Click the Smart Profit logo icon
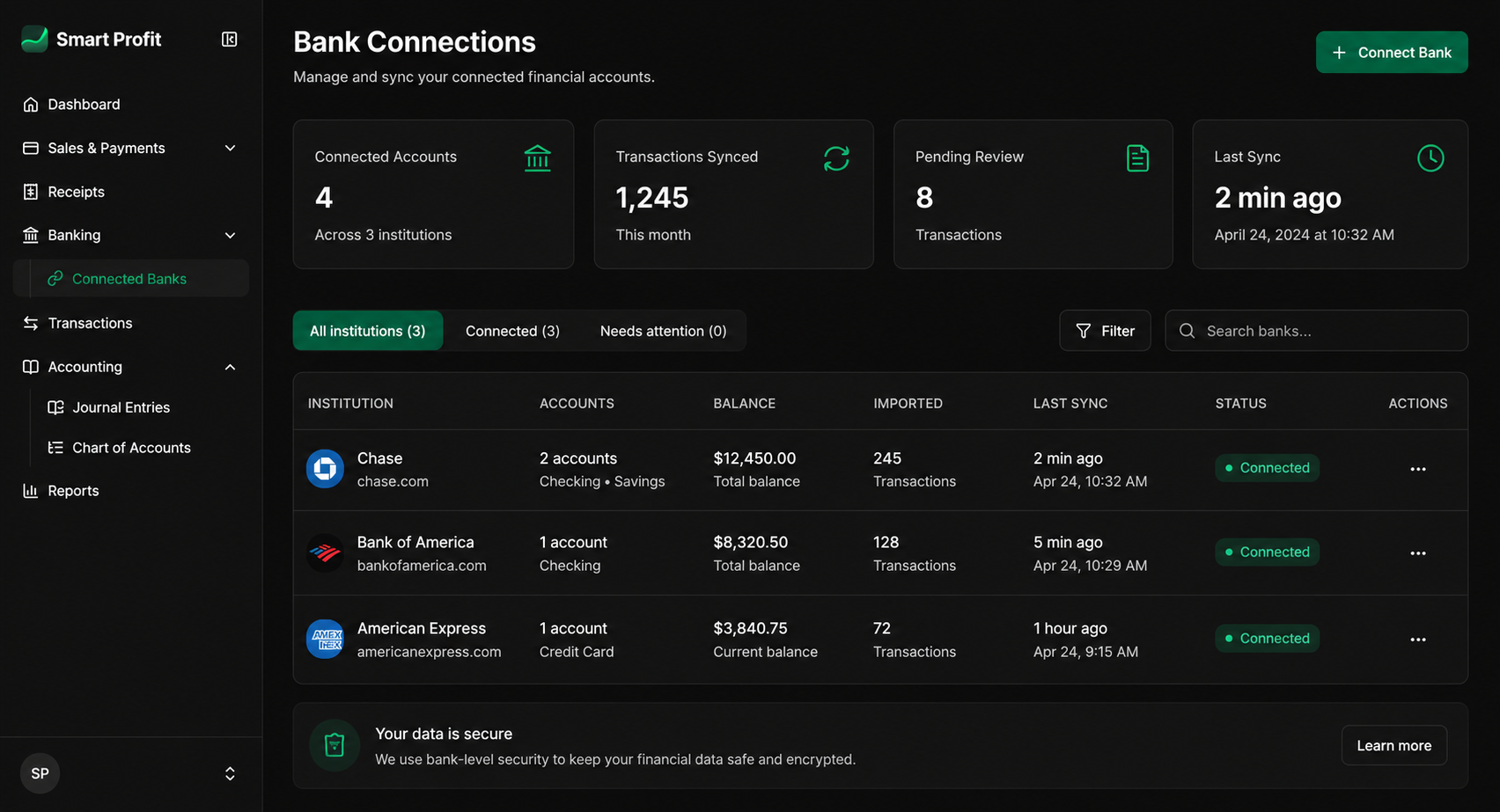The image size is (1500, 812). [x=34, y=39]
